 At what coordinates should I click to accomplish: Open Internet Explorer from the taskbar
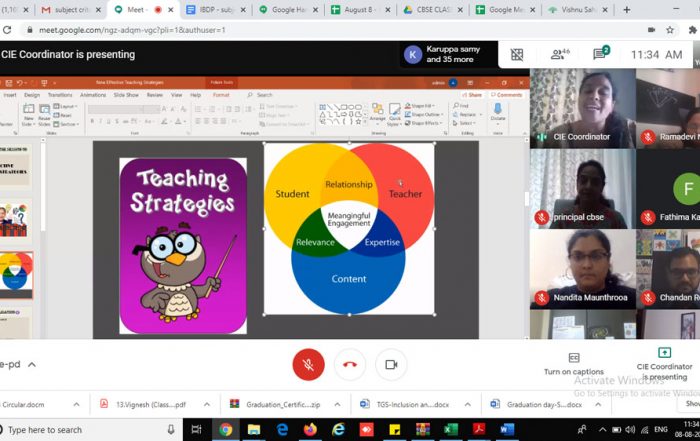pos(338,429)
